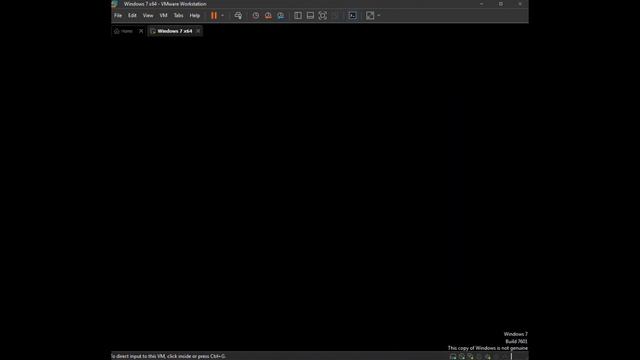
Task: Click the sound card status icon
Action: (488, 356)
